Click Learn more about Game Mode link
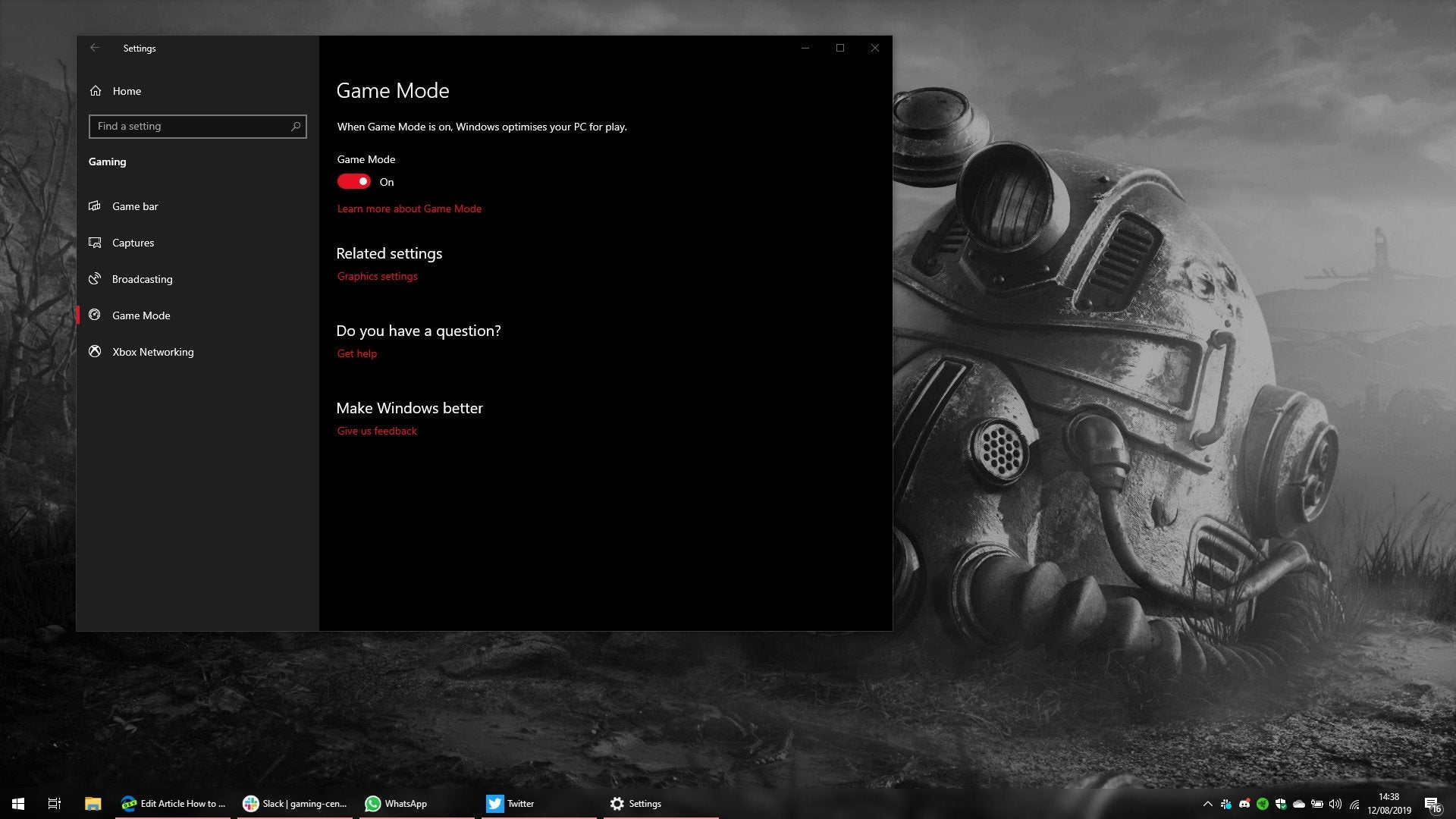The image size is (1456, 819). [x=409, y=208]
